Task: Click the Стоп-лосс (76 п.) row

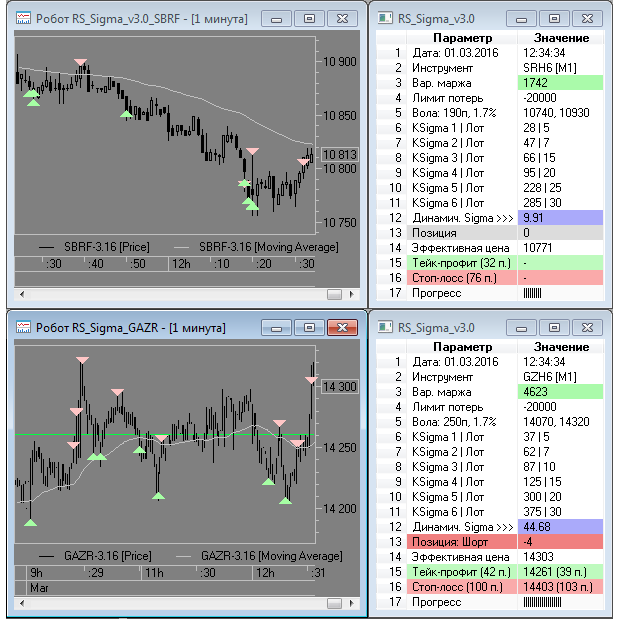Action: tap(495, 277)
